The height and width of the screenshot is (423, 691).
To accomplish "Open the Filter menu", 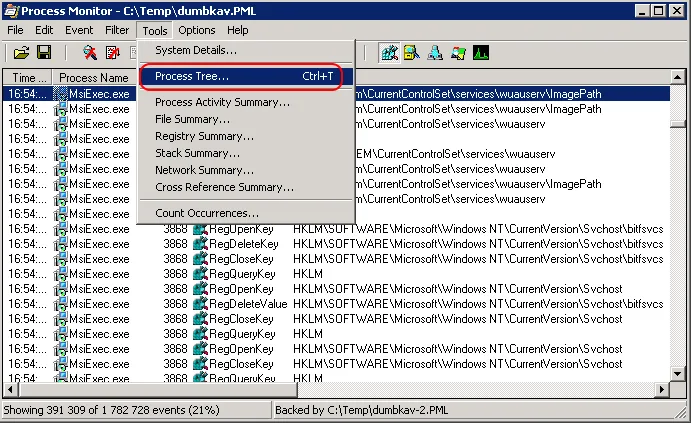I will [117, 30].
